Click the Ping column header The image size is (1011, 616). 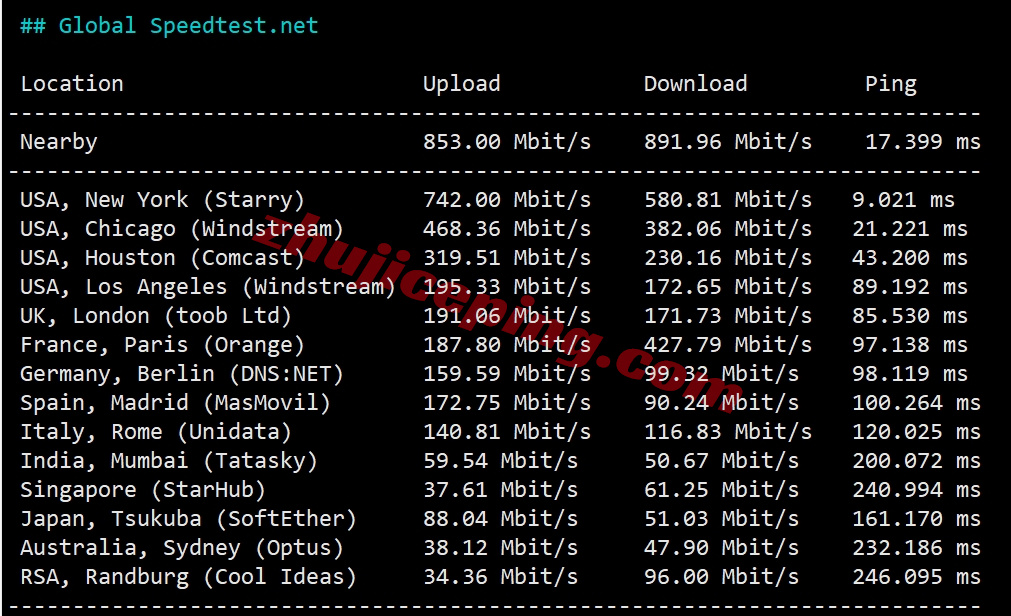tap(890, 84)
